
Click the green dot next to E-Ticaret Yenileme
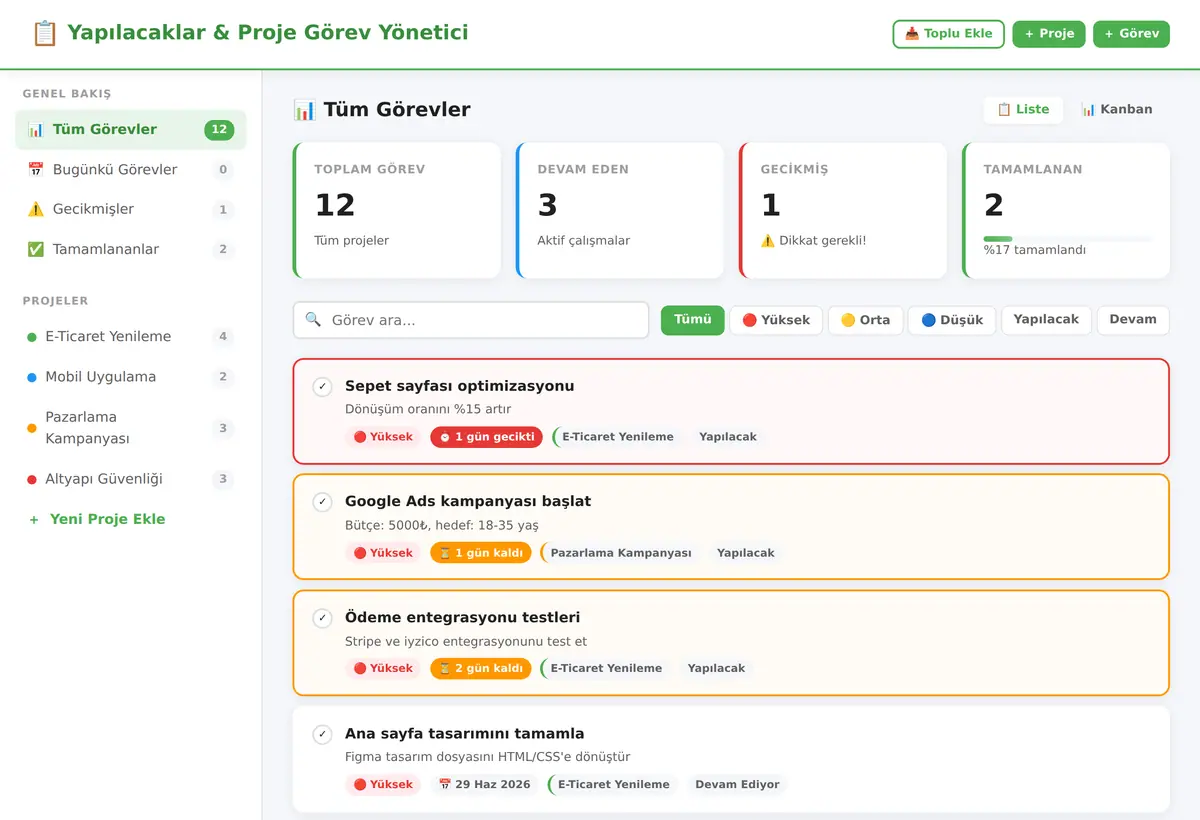tap(32, 337)
